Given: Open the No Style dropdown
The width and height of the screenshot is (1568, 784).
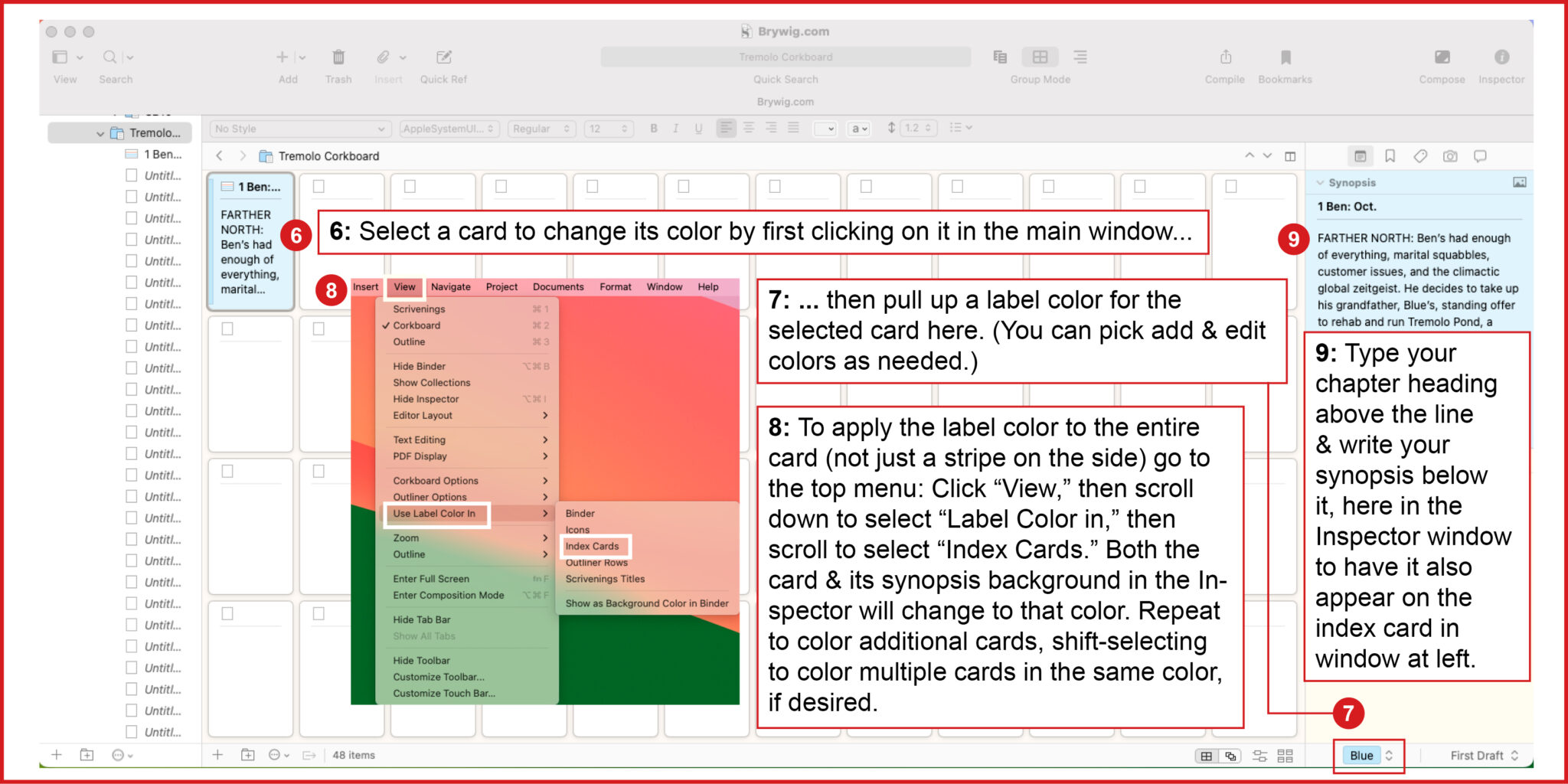Looking at the screenshot, I should pos(299,129).
